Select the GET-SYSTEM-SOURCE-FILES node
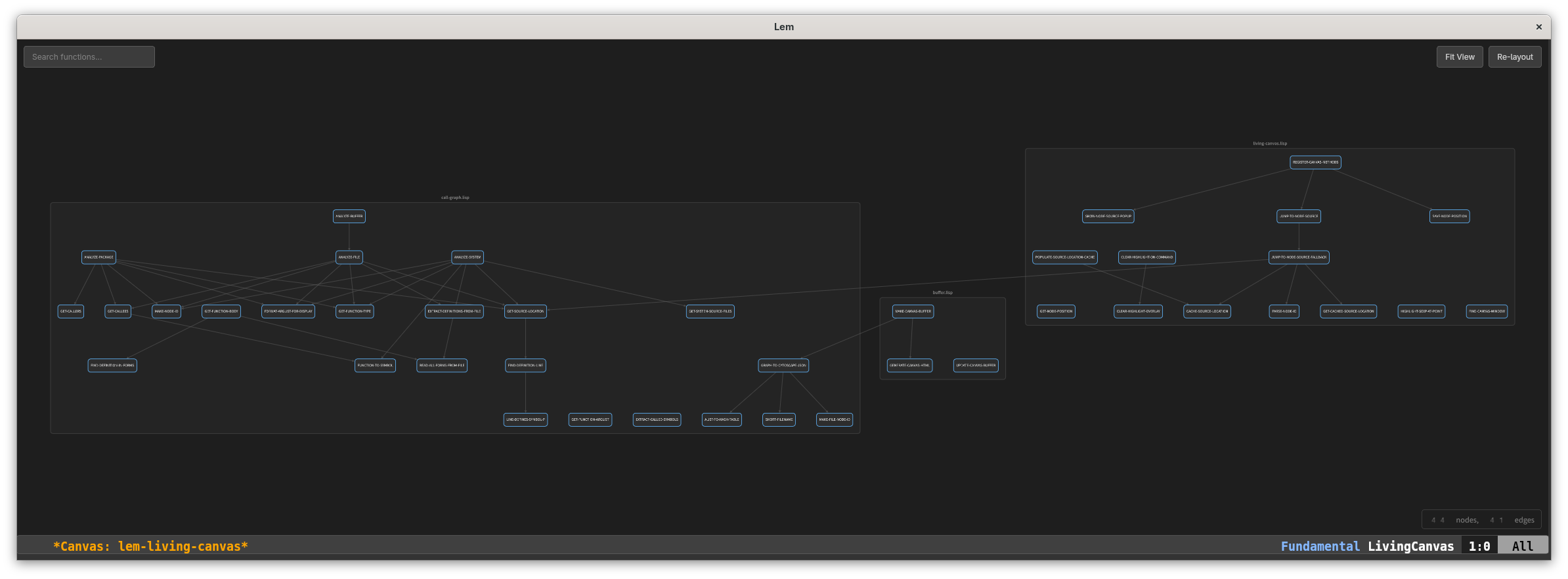Screen dimensions: 1568x579 click(x=710, y=312)
